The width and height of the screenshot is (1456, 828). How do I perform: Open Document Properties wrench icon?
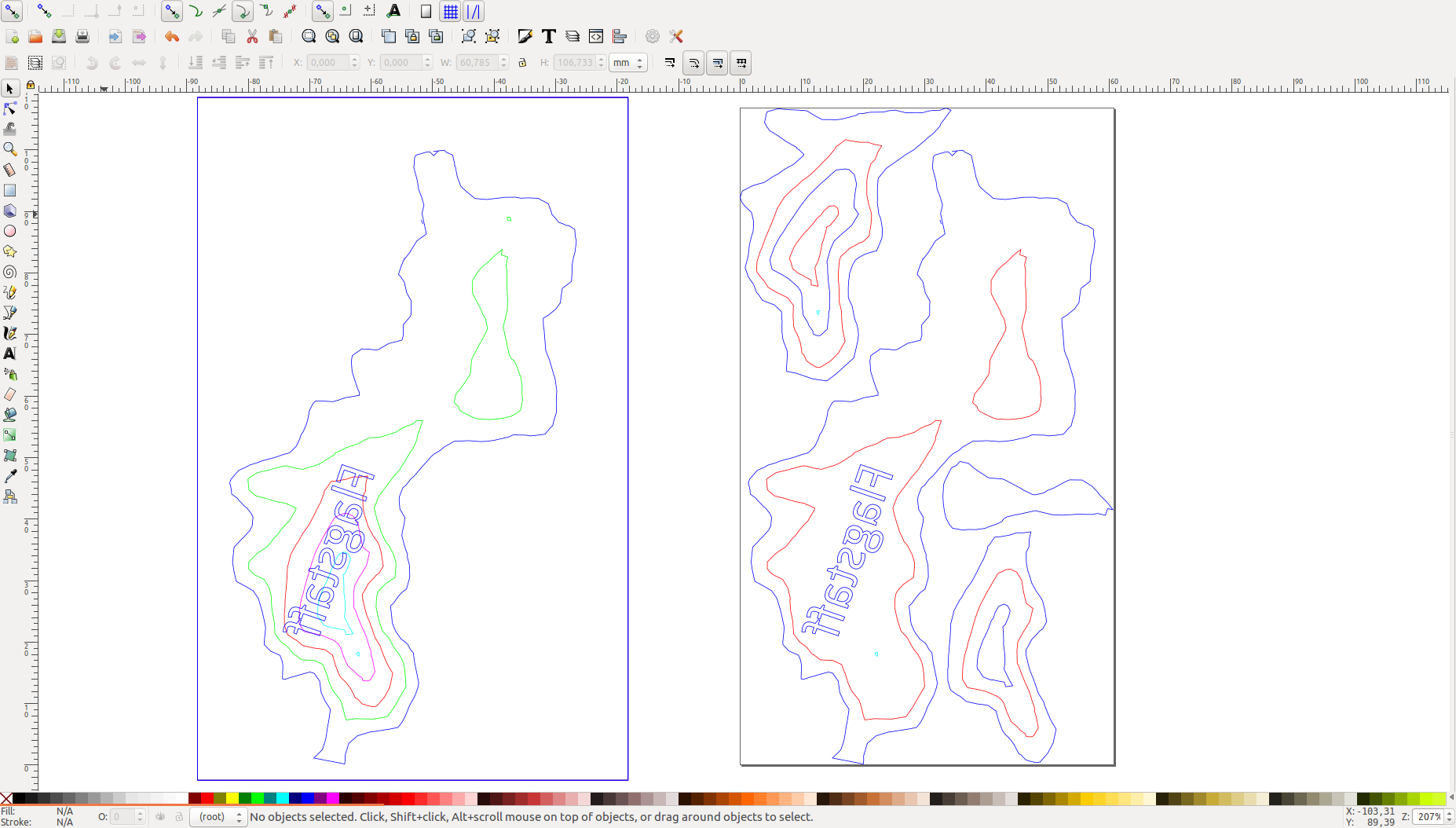click(x=676, y=36)
